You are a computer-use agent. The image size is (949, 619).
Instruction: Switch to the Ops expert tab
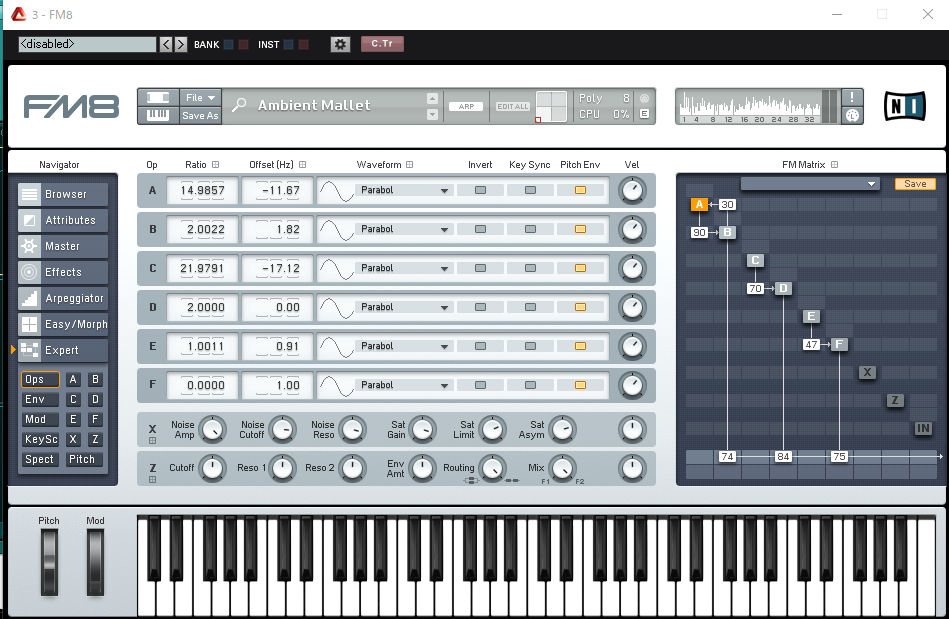pyautogui.click(x=40, y=379)
